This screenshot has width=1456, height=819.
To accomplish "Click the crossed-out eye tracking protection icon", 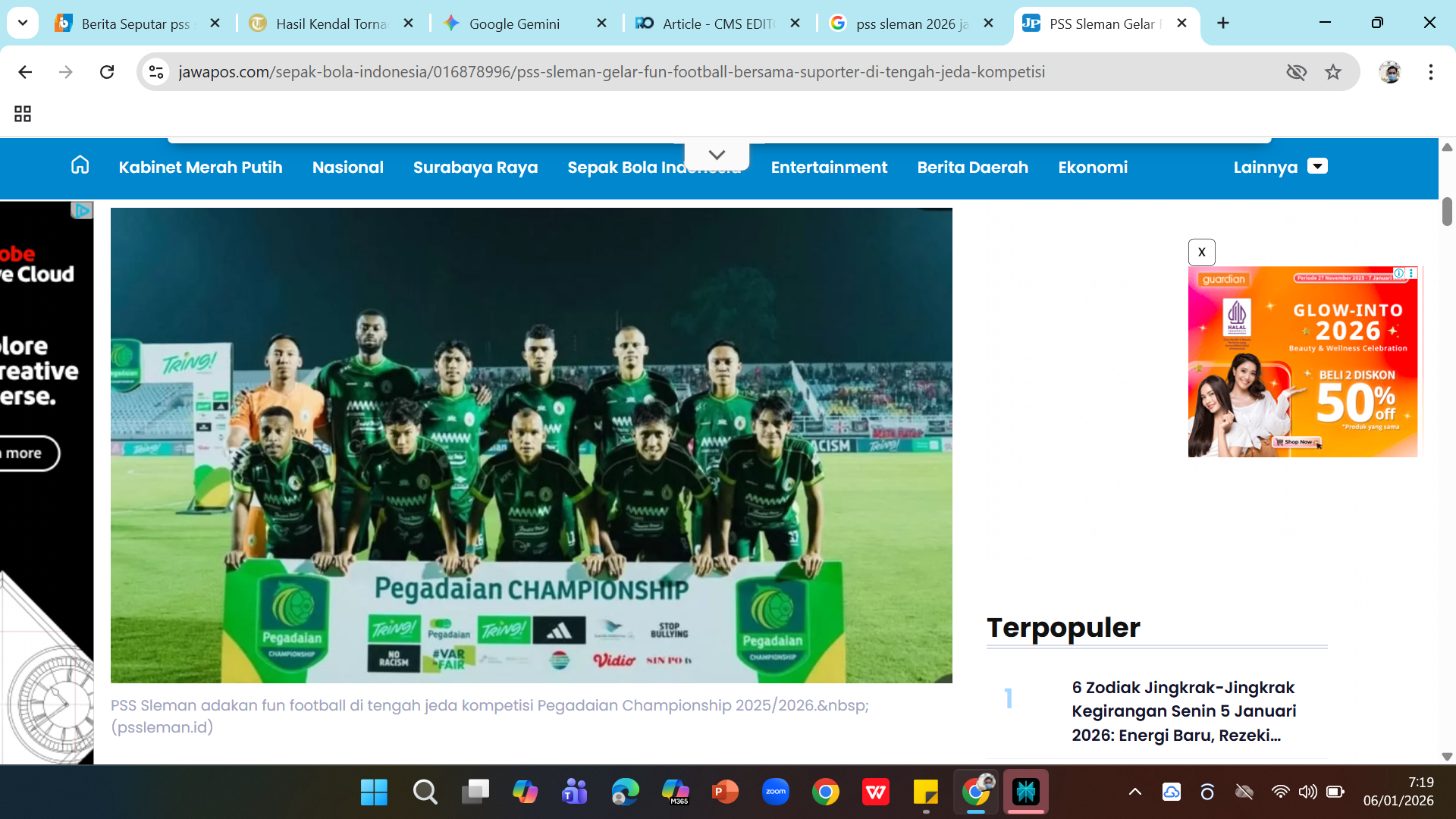I will (x=1296, y=72).
